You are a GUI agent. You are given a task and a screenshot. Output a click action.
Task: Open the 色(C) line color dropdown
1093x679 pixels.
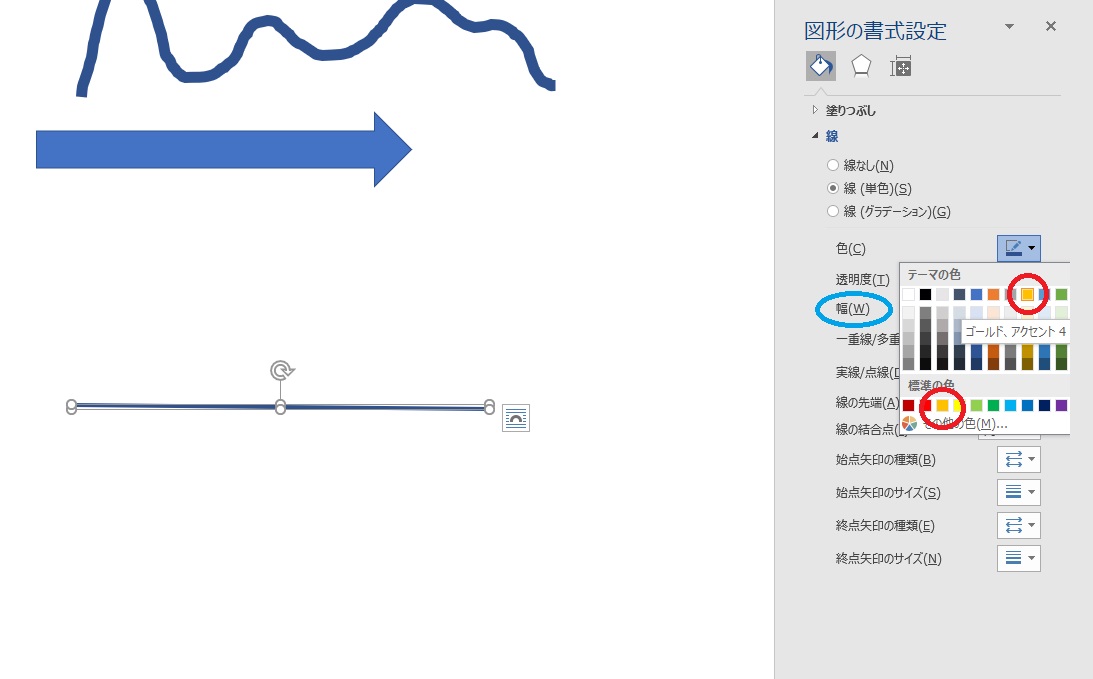point(1018,248)
